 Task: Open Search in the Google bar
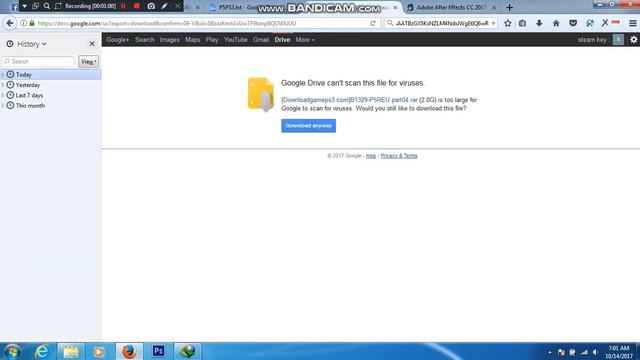click(x=144, y=40)
